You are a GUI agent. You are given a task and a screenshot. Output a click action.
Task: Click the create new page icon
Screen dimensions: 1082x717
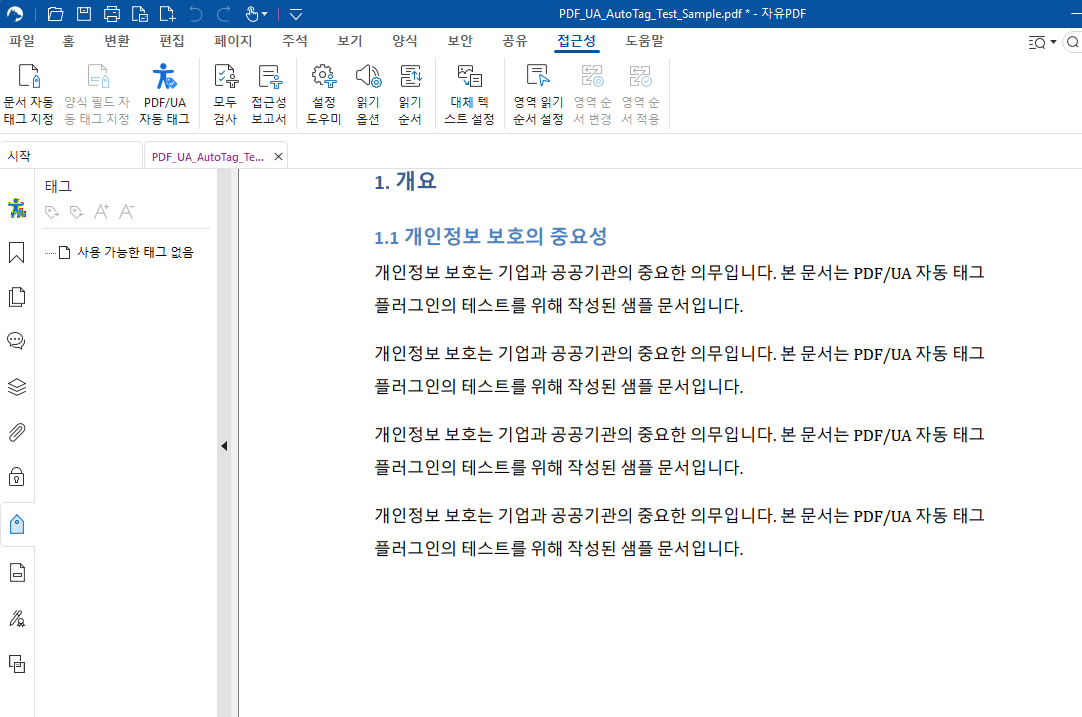[x=167, y=14]
